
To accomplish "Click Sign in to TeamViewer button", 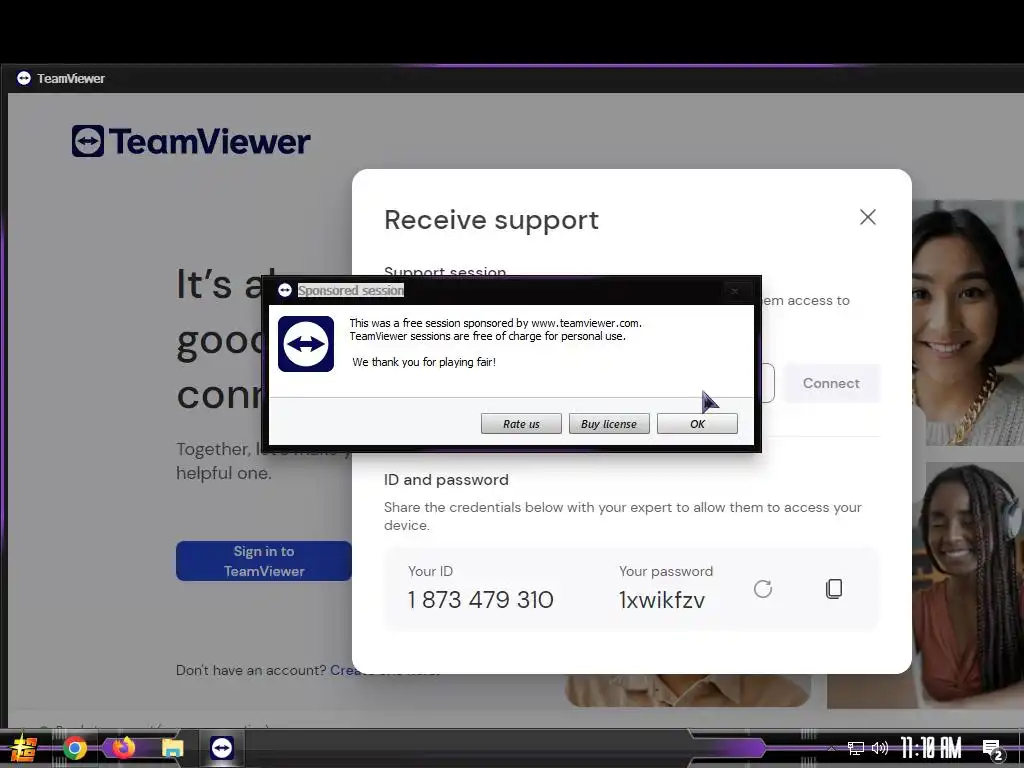I will [x=264, y=561].
